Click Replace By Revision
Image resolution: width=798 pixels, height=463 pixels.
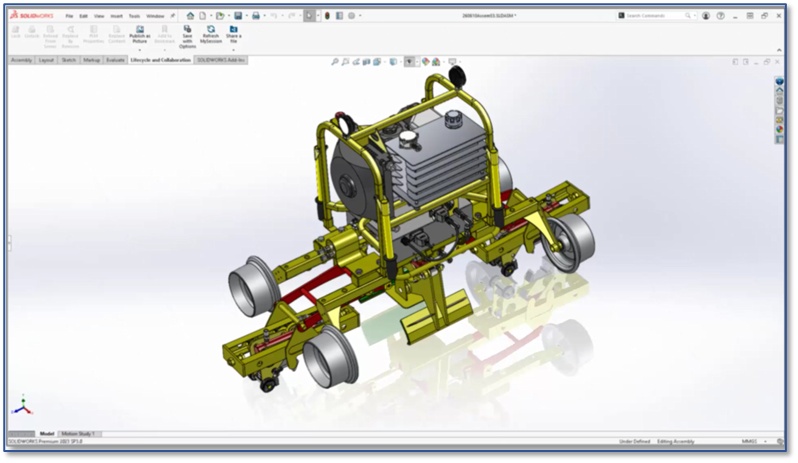pos(70,37)
